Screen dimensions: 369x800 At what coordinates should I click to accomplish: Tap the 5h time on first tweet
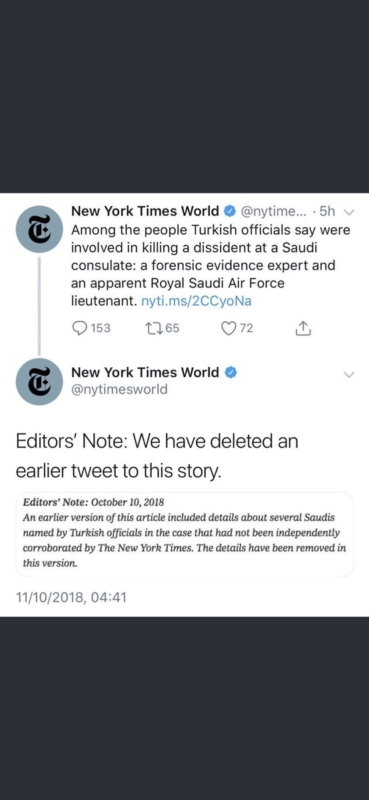pyautogui.click(x=326, y=211)
